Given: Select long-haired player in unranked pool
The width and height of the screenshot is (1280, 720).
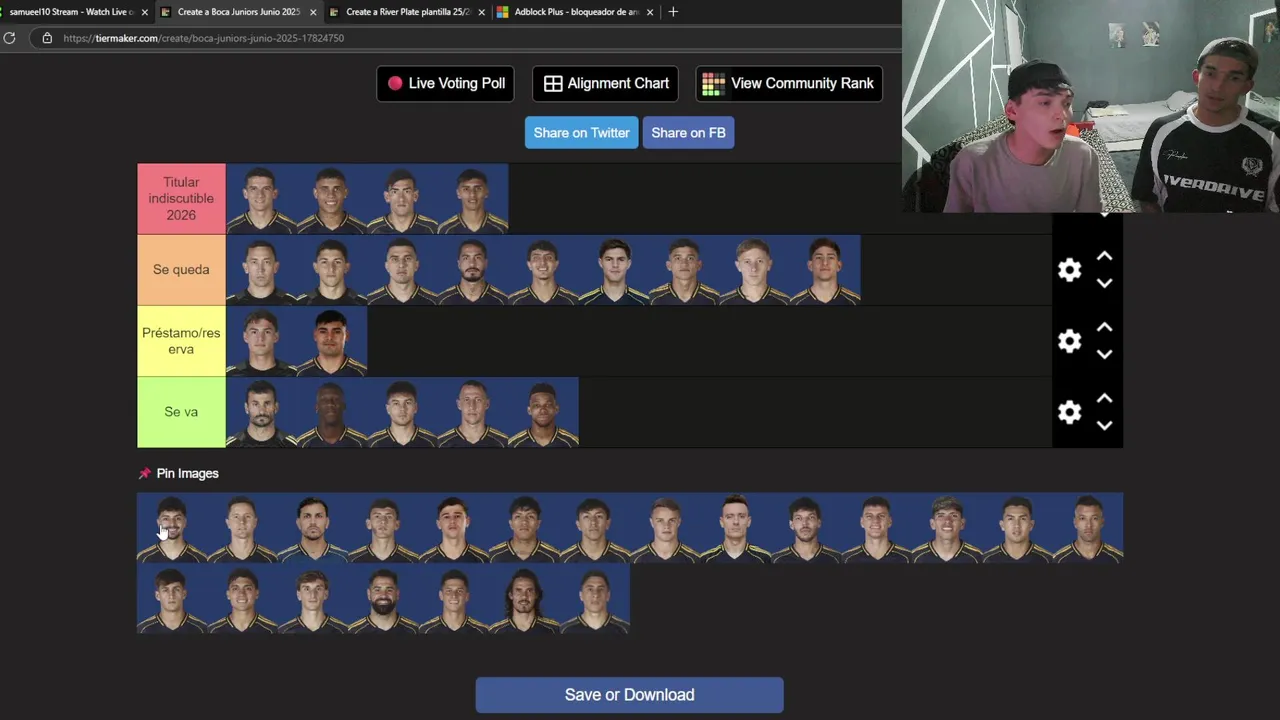Looking at the screenshot, I should 524,598.
